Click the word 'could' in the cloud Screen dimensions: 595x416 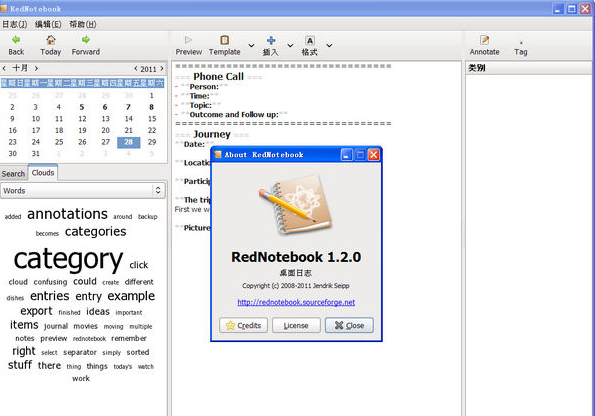point(85,281)
